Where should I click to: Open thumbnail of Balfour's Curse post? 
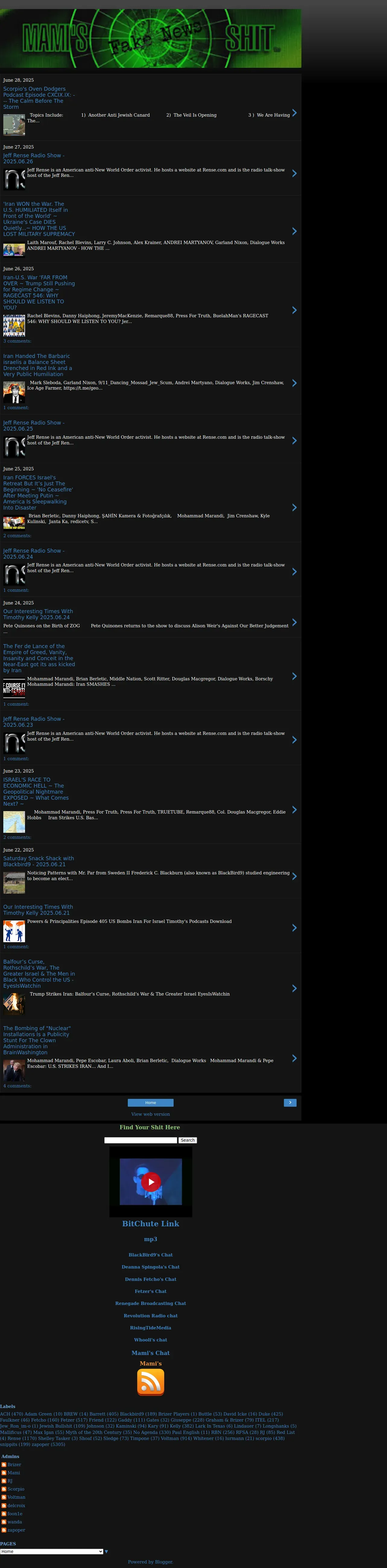tap(14, 1004)
